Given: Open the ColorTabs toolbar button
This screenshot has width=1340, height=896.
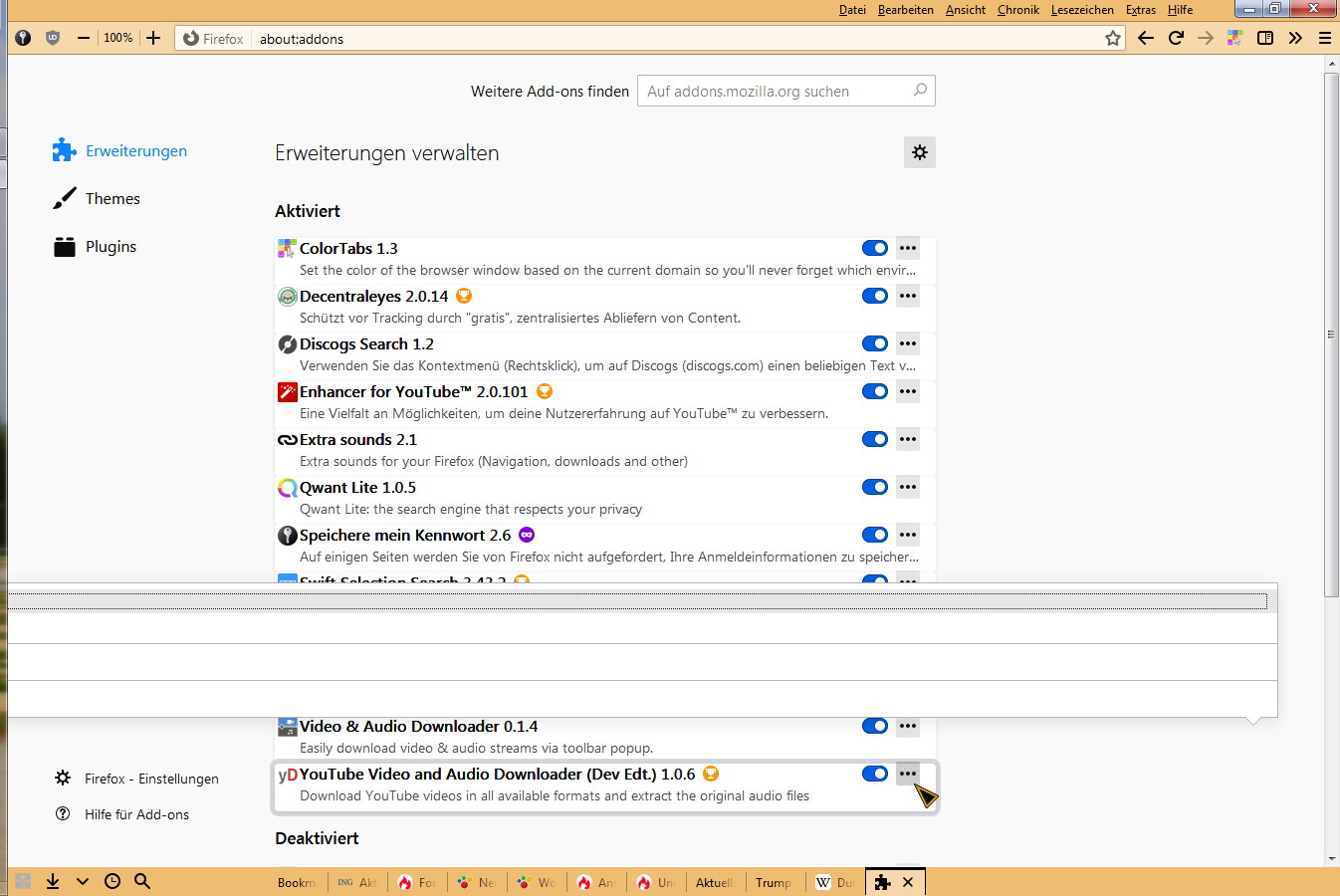Looking at the screenshot, I should pos(1235,38).
